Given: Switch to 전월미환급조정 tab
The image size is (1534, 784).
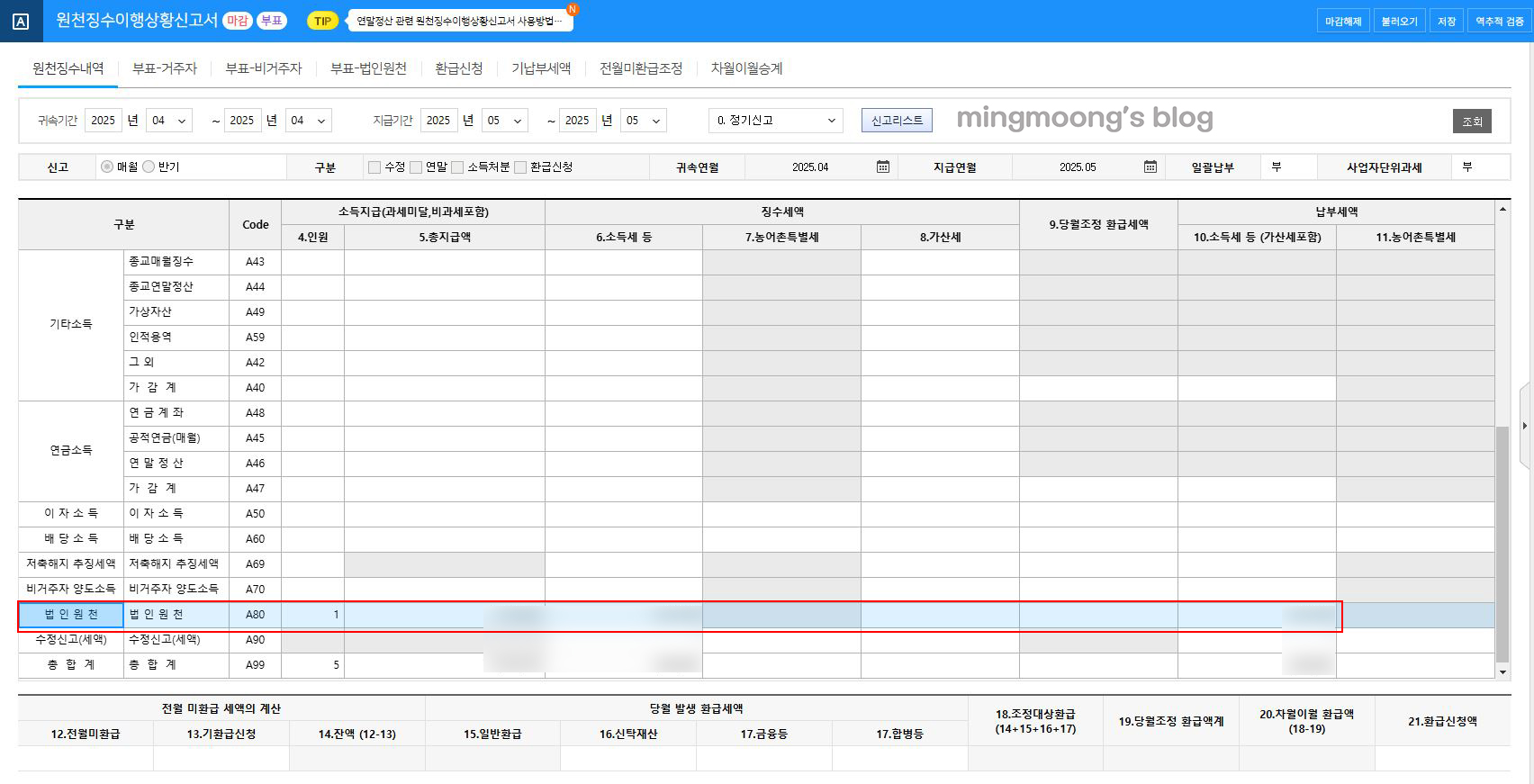Looking at the screenshot, I should 641,68.
